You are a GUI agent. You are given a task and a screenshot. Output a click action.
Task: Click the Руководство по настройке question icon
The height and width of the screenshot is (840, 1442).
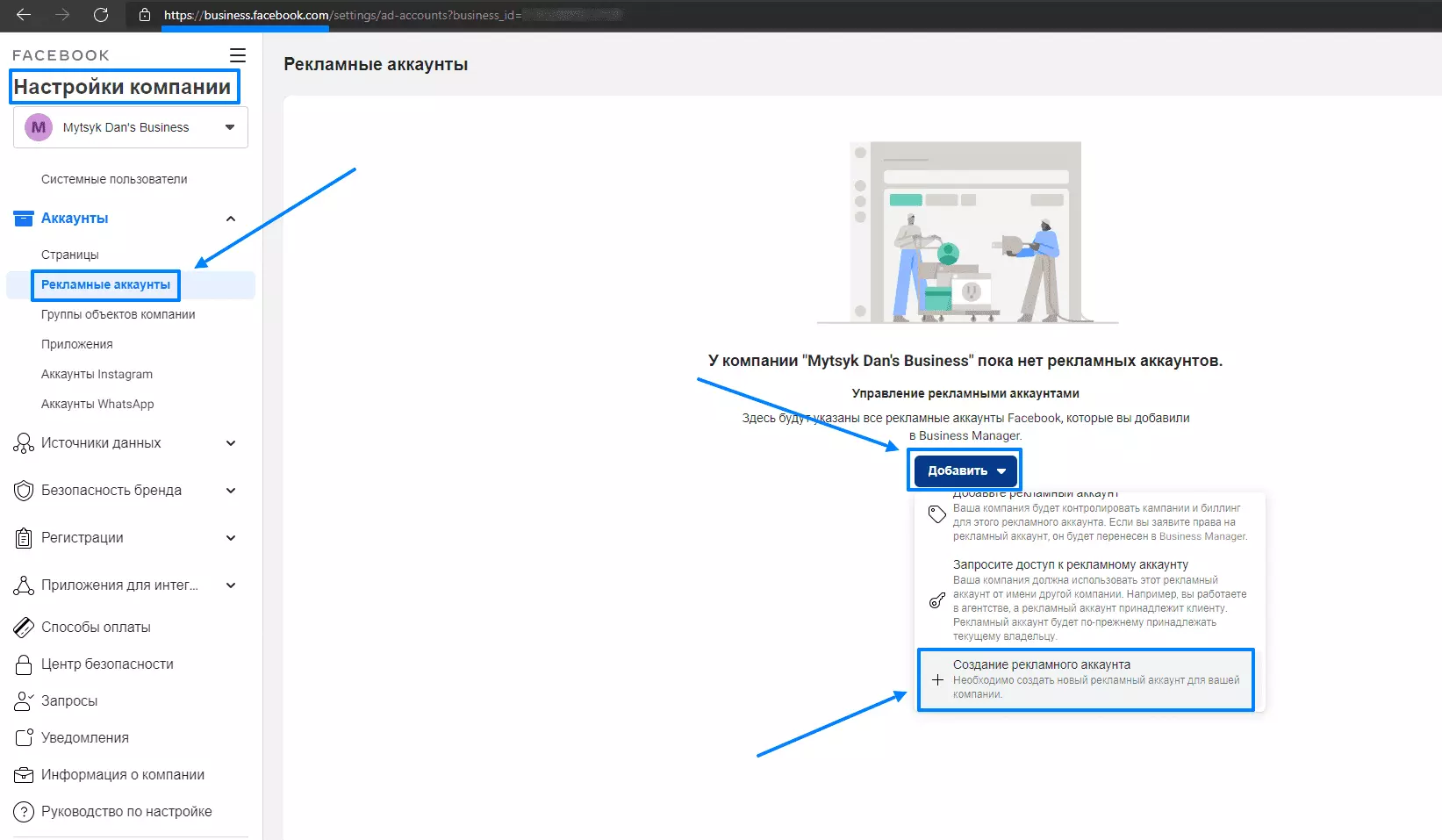click(x=24, y=812)
